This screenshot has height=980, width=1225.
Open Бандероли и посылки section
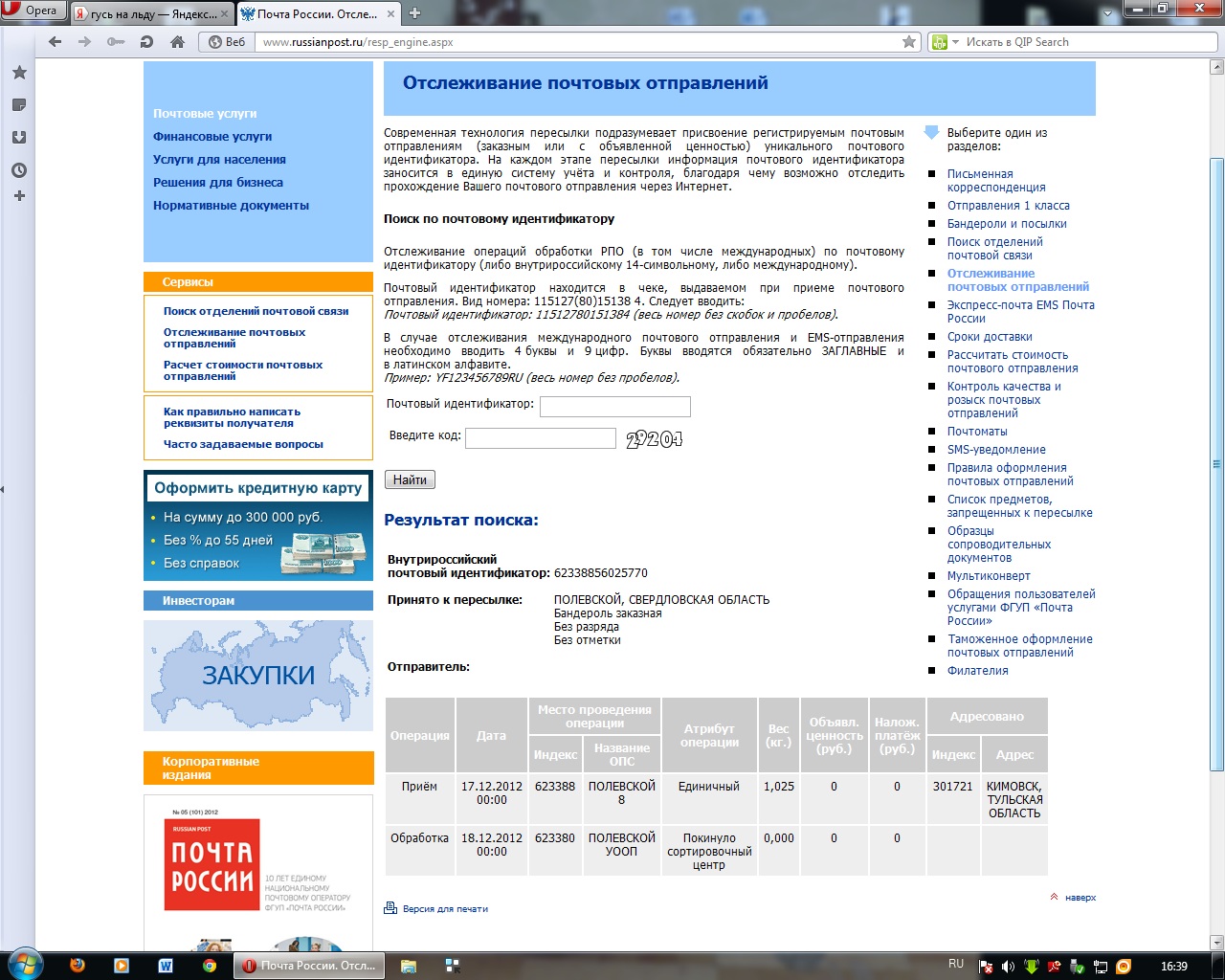pos(1007,224)
